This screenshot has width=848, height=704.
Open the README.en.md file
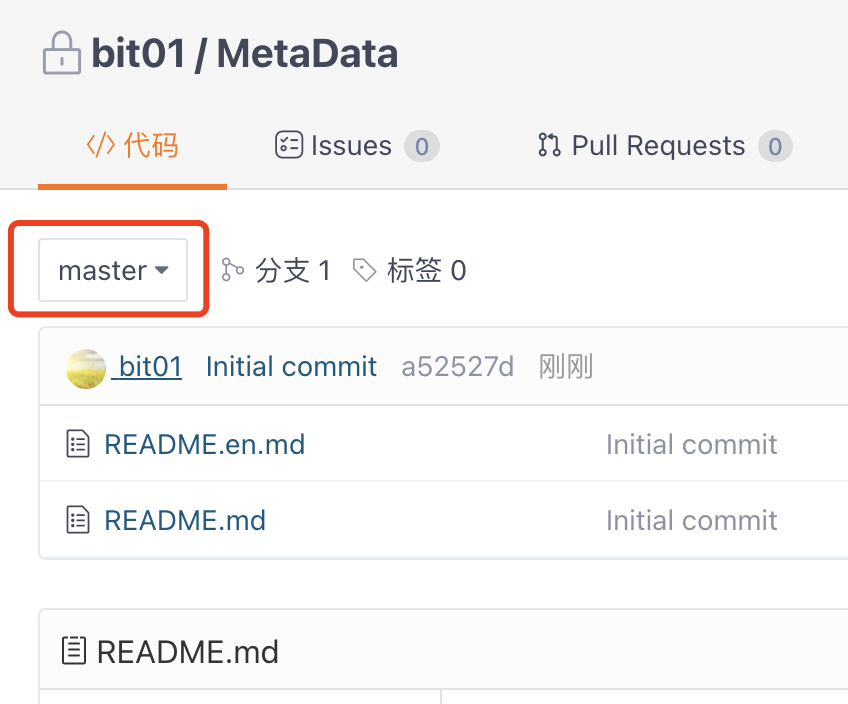[204, 444]
